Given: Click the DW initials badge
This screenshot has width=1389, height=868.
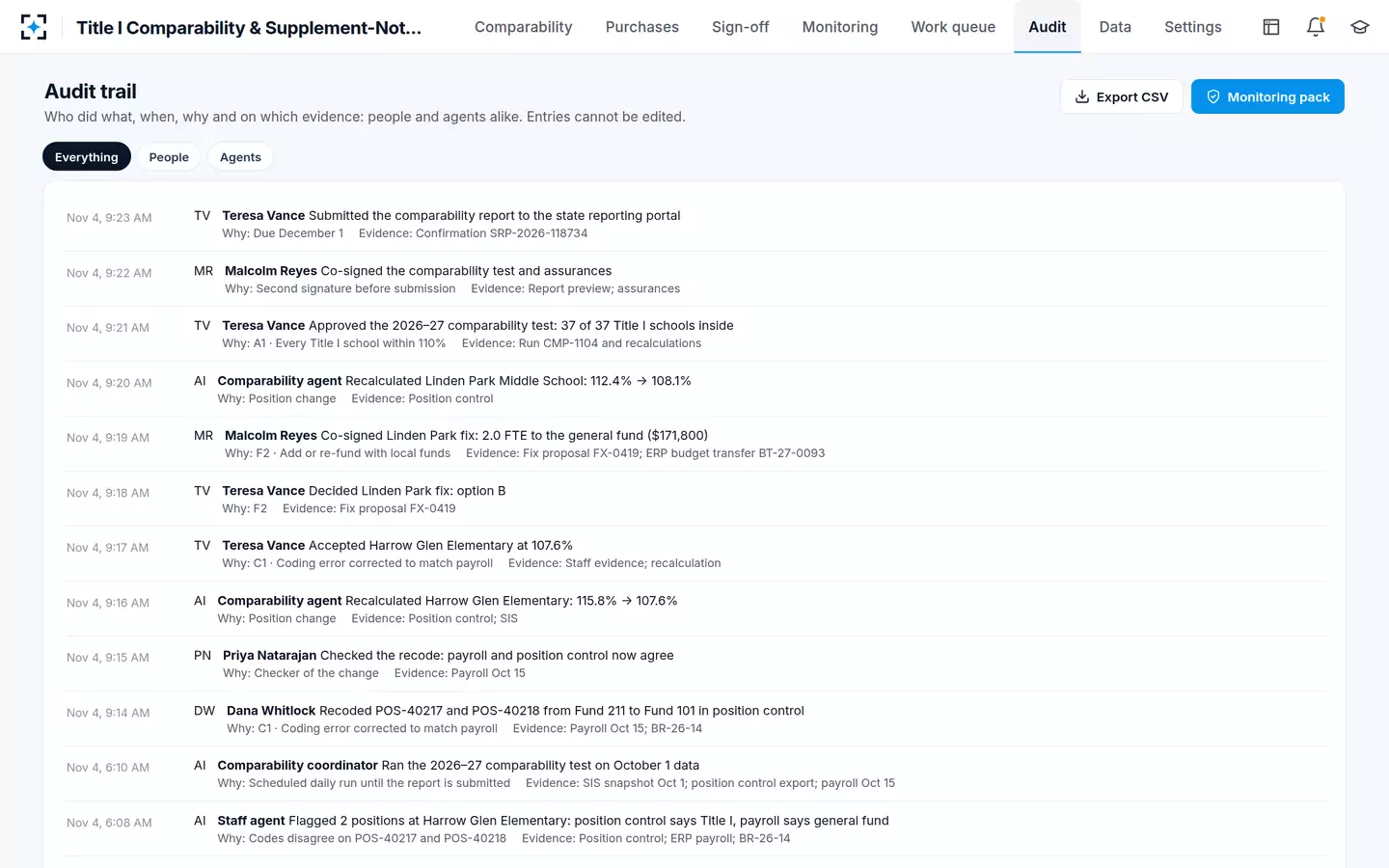Looking at the screenshot, I should tap(204, 711).
